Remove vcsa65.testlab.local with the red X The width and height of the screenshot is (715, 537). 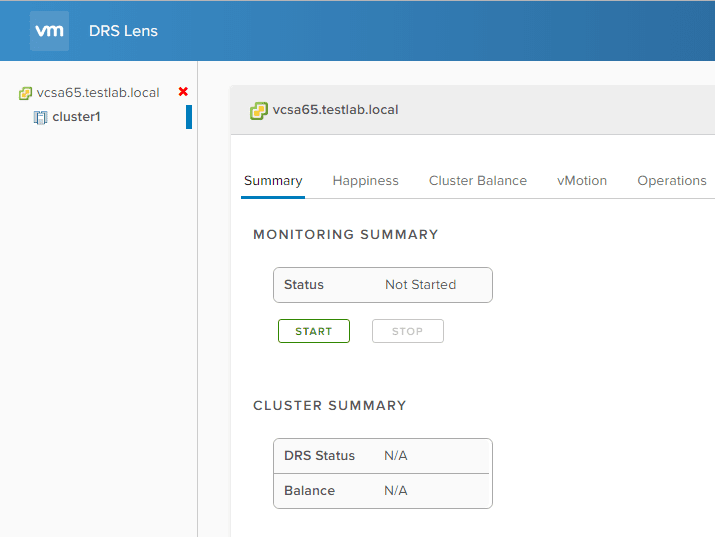click(x=183, y=92)
